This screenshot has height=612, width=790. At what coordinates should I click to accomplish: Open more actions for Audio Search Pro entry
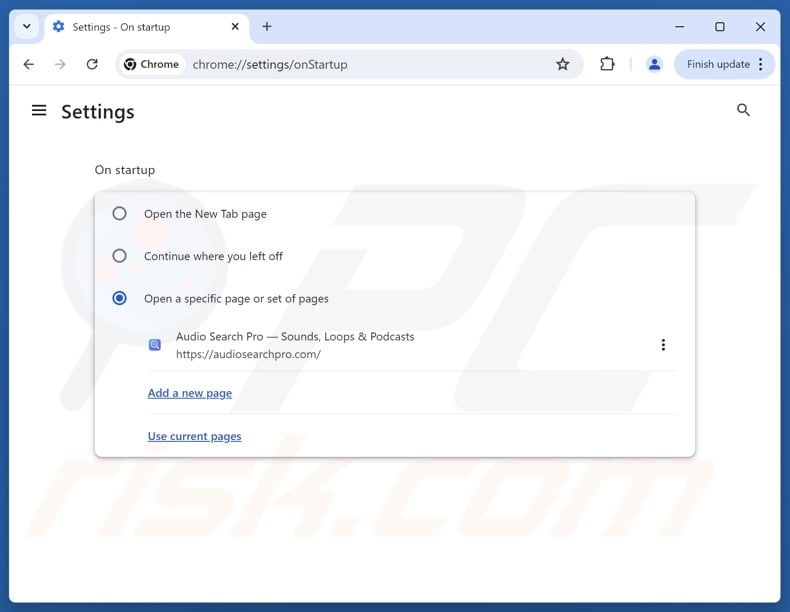(x=663, y=345)
